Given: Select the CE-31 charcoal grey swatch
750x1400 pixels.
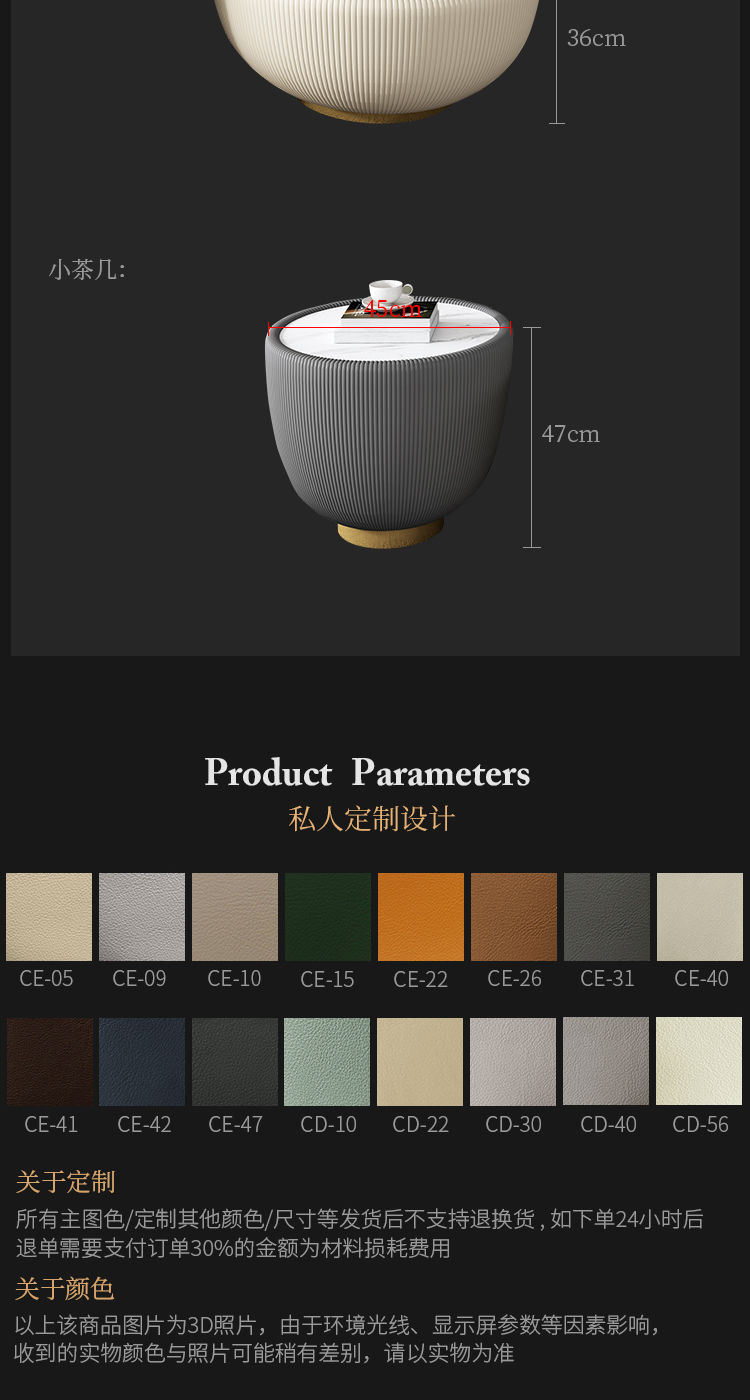Looking at the screenshot, I should point(607,917).
